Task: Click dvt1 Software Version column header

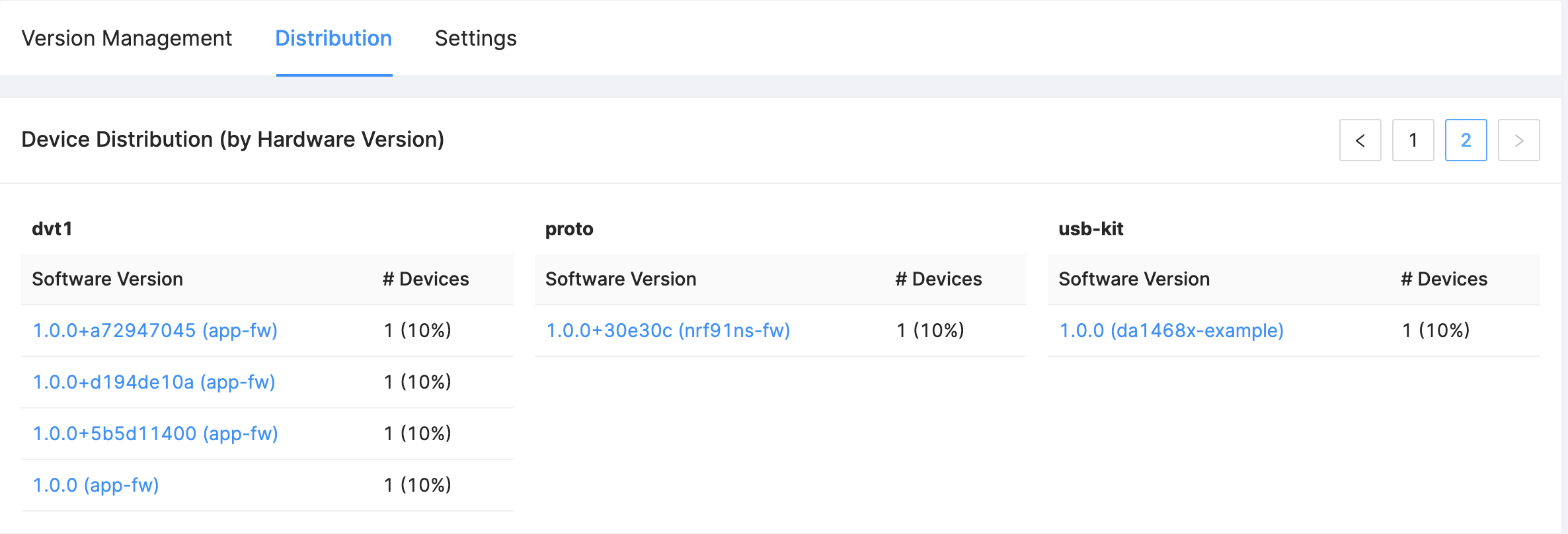Action: tap(108, 279)
